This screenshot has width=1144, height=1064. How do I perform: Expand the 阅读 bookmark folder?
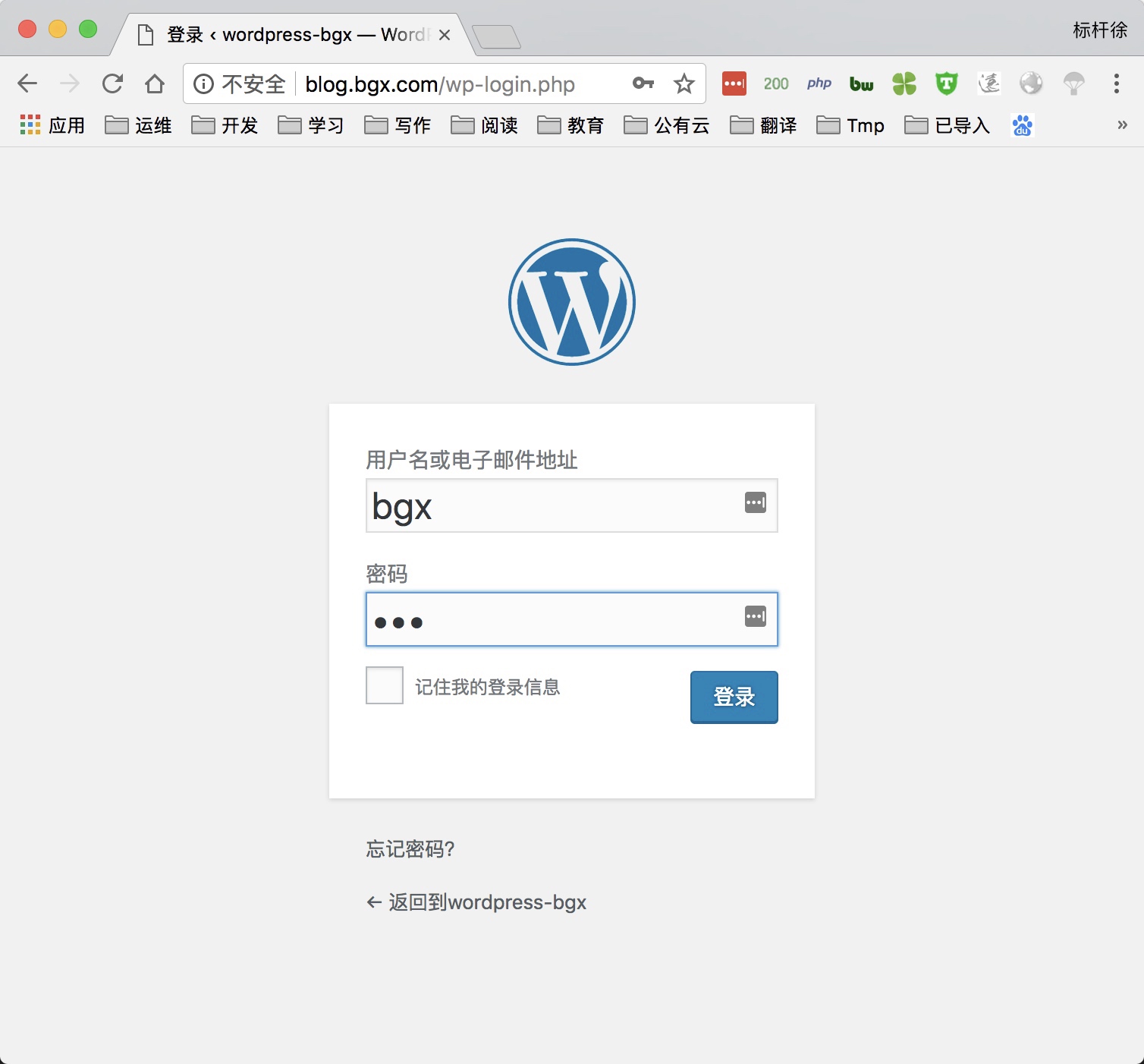point(484,125)
